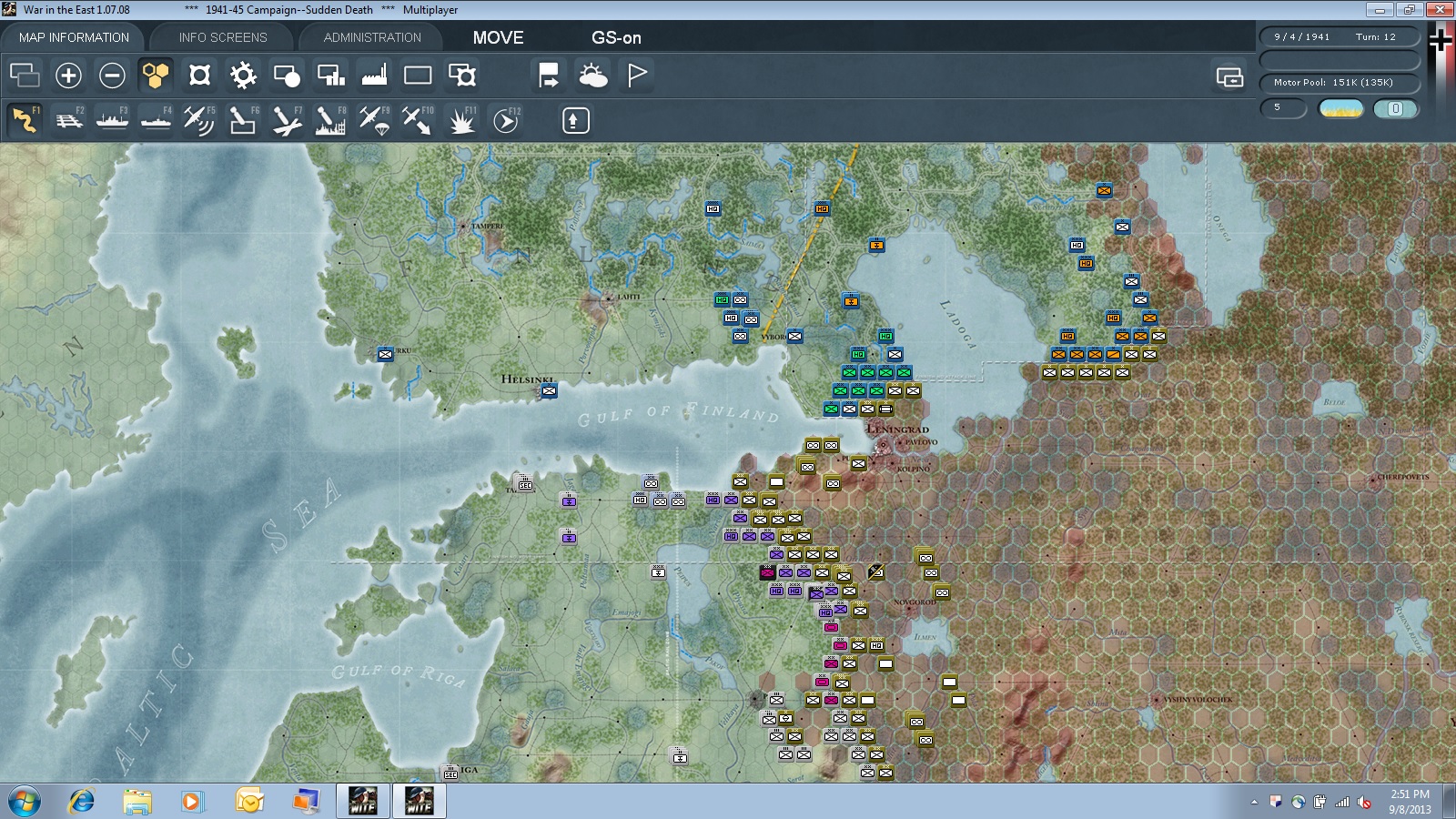Click the zoom in map button

click(68, 75)
